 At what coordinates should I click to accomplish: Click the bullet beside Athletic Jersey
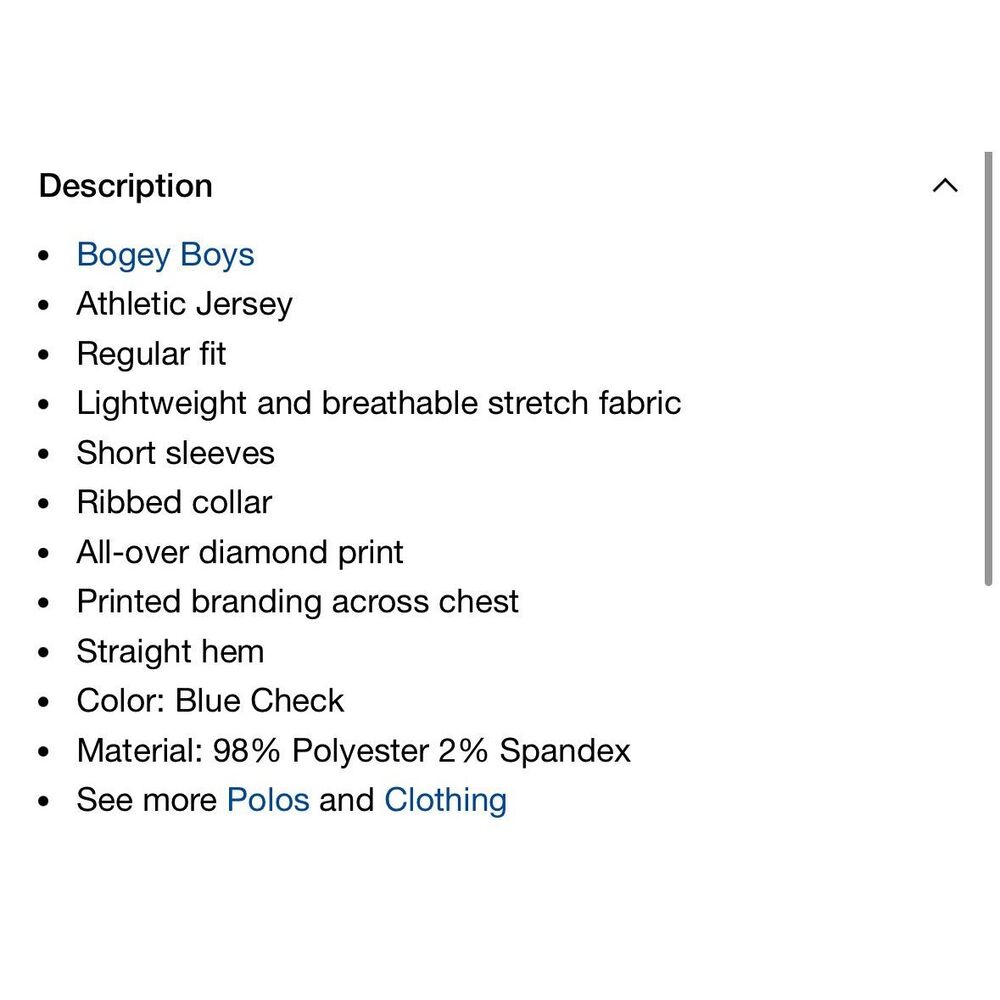click(x=43, y=305)
